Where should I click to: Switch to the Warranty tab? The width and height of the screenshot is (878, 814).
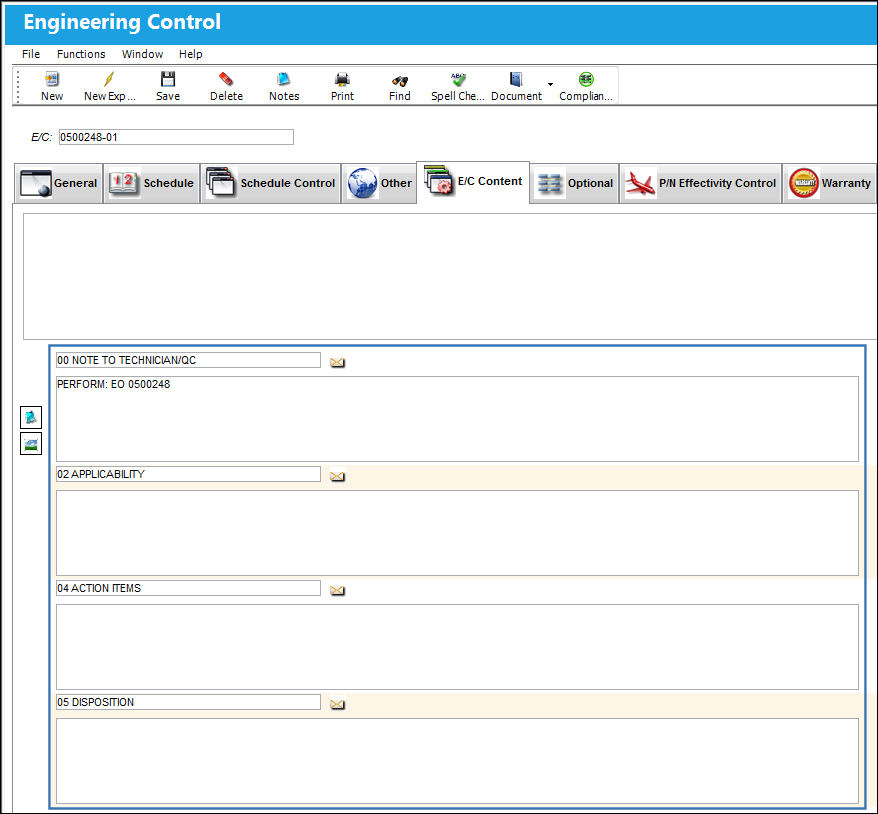pos(830,183)
